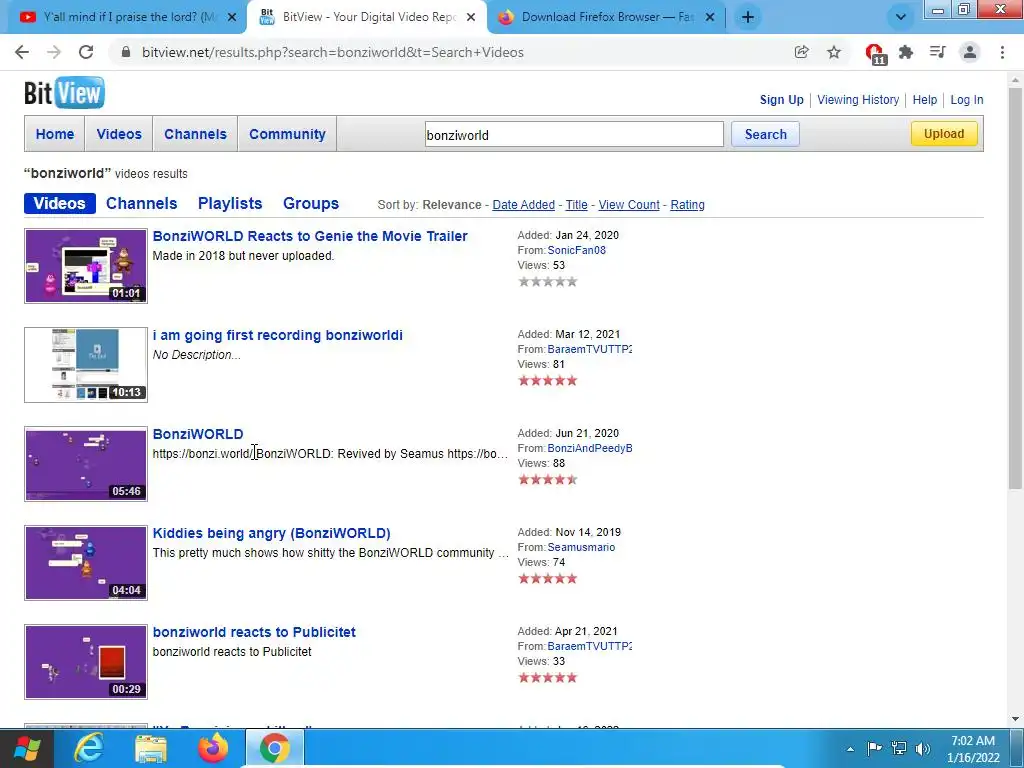1024x768 pixels.
Task: Open the Community navigation item
Action: (287, 134)
